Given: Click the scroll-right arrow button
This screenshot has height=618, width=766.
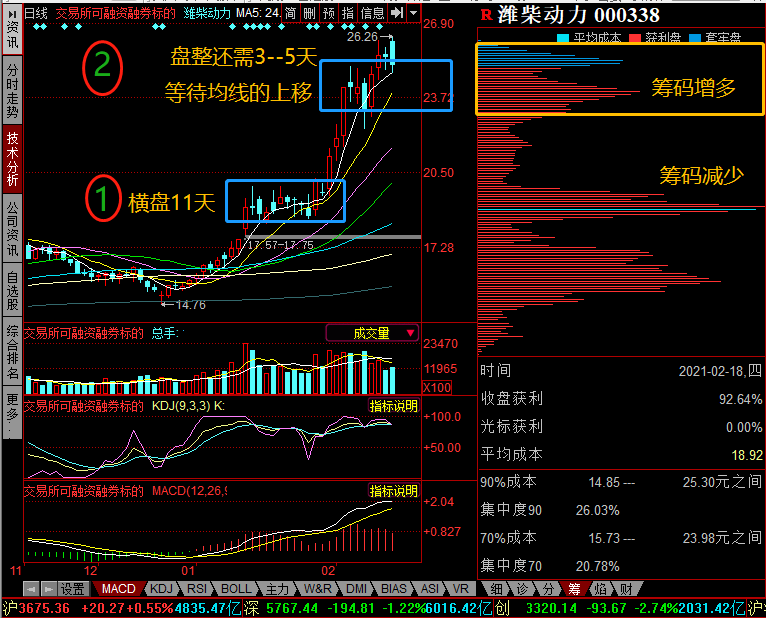Looking at the screenshot, I should click(48, 589).
